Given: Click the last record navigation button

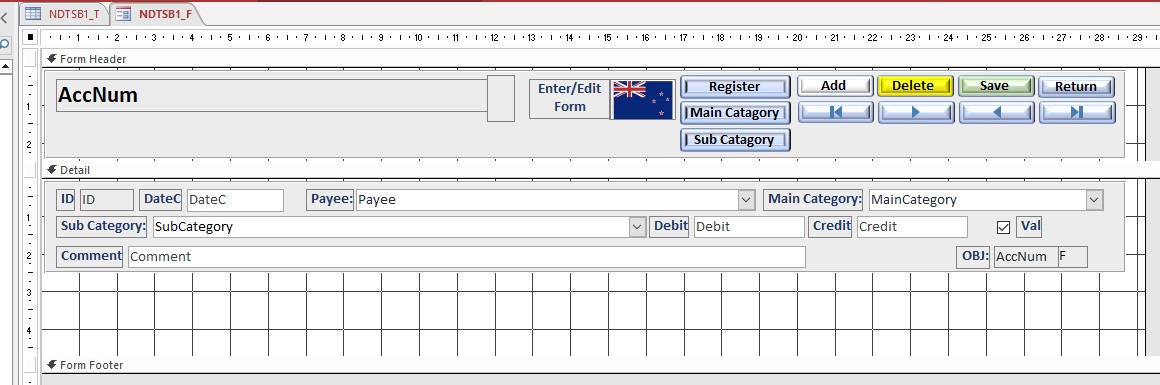Looking at the screenshot, I should click(1076, 113).
